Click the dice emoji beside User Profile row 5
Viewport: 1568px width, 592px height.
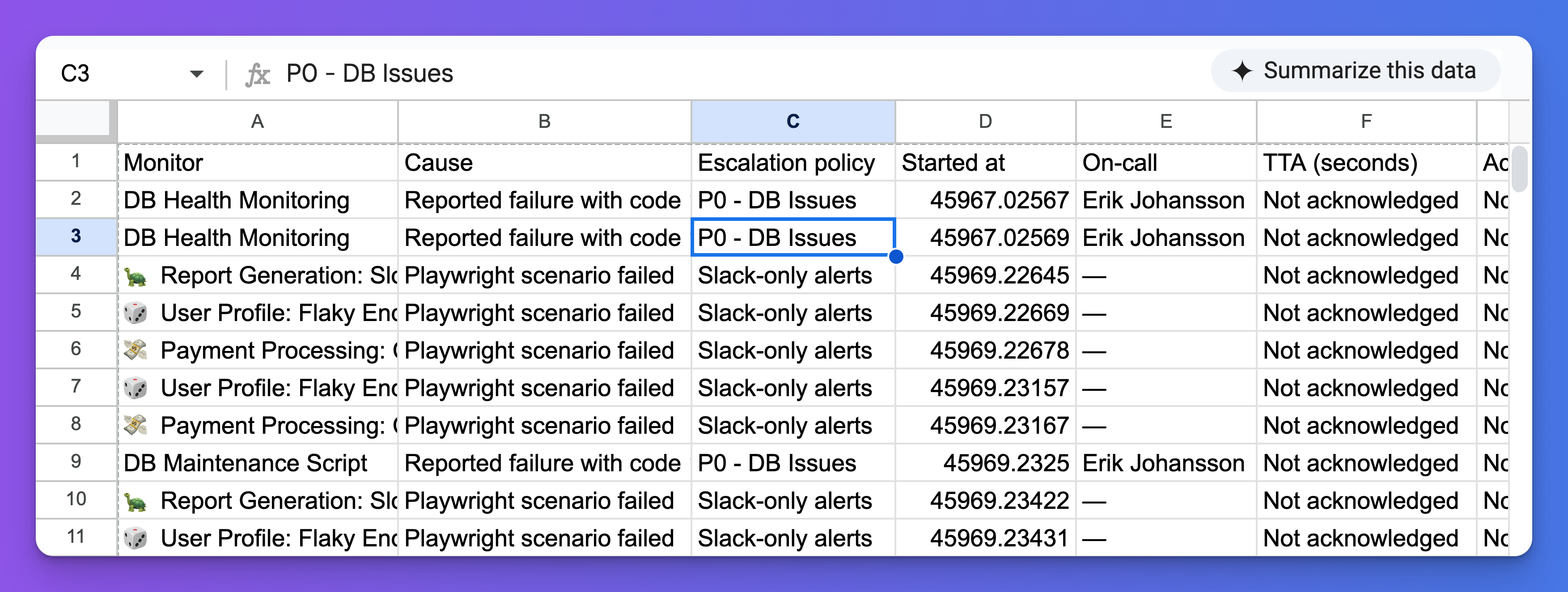pyautogui.click(x=137, y=312)
